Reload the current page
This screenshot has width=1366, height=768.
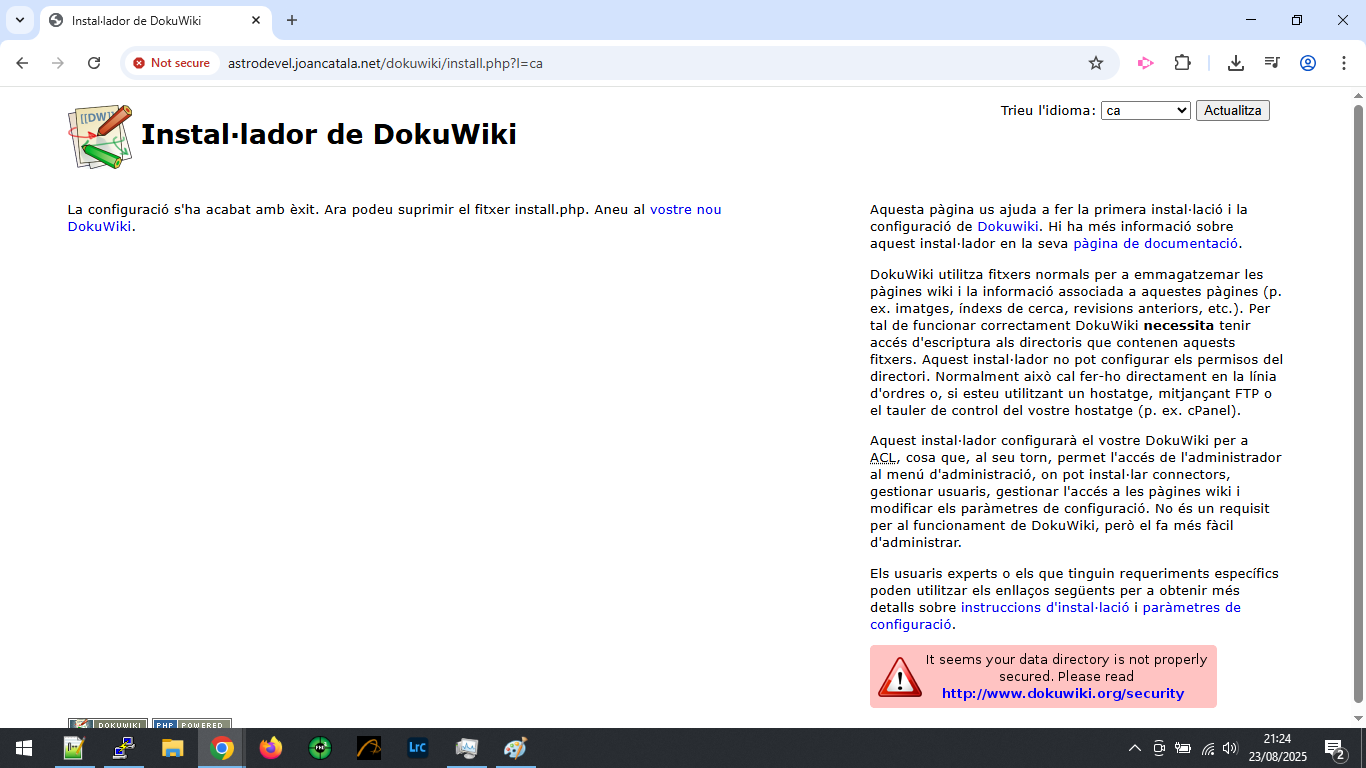[x=94, y=63]
